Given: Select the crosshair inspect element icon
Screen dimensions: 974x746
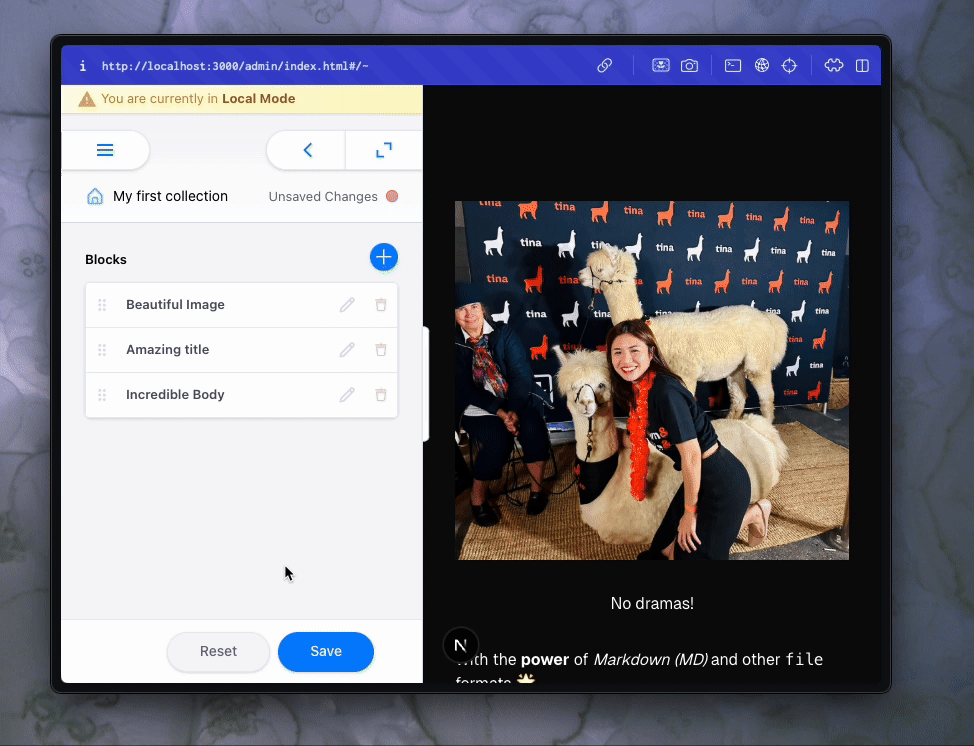Looking at the screenshot, I should pos(789,65).
